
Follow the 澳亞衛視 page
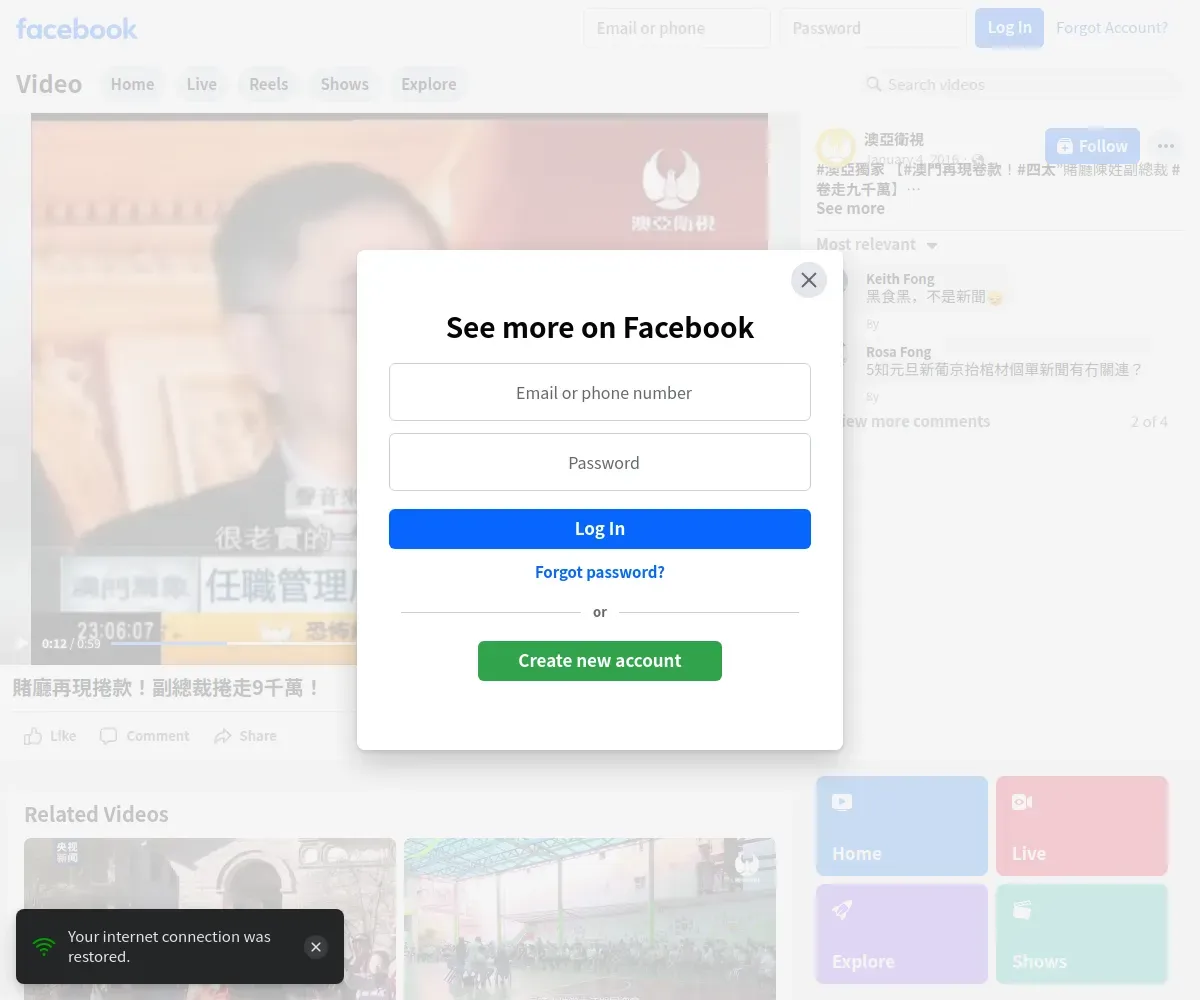[x=1092, y=146]
